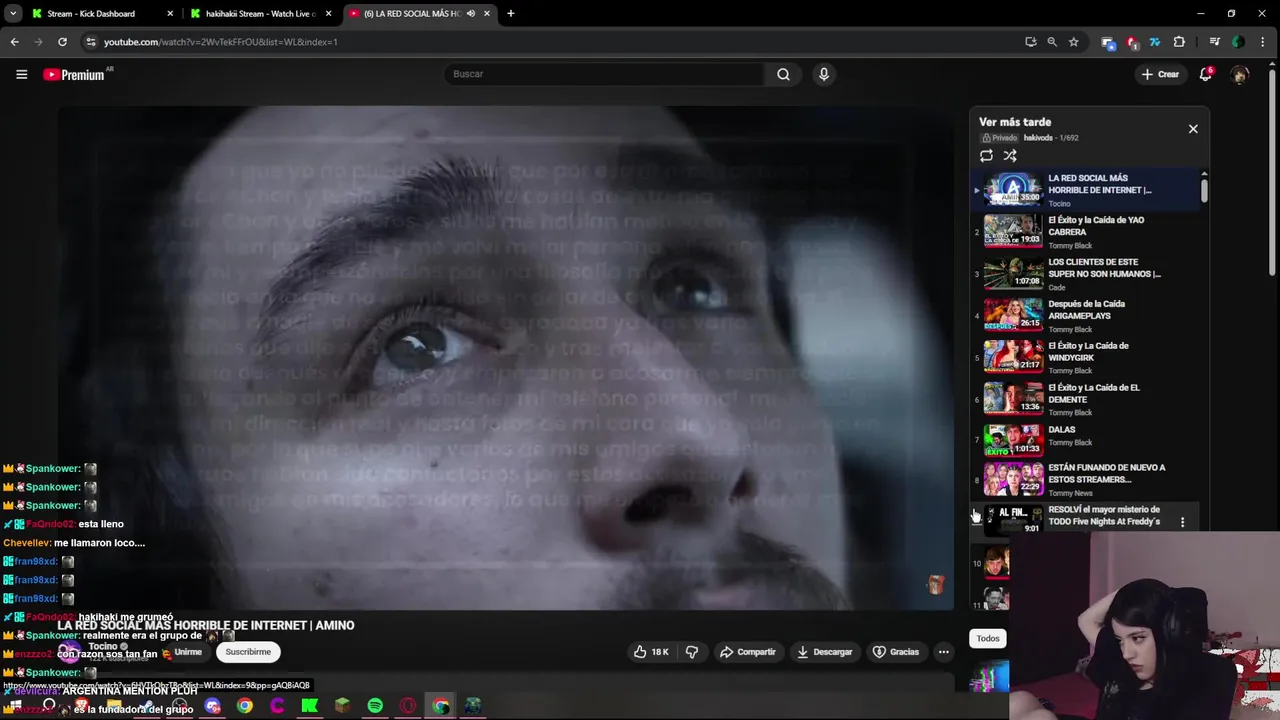Open zoom level icon in address bar
Screen dimensions: 1280x720
point(1052,42)
